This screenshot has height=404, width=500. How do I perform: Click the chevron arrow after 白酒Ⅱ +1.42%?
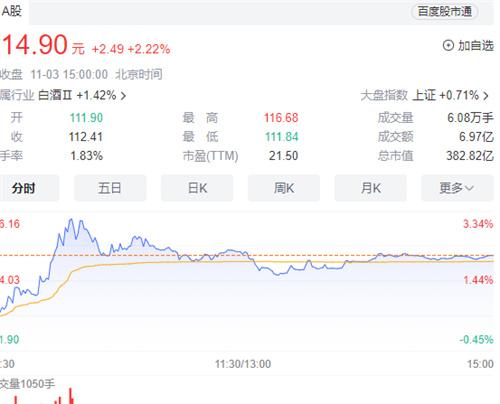[123, 96]
